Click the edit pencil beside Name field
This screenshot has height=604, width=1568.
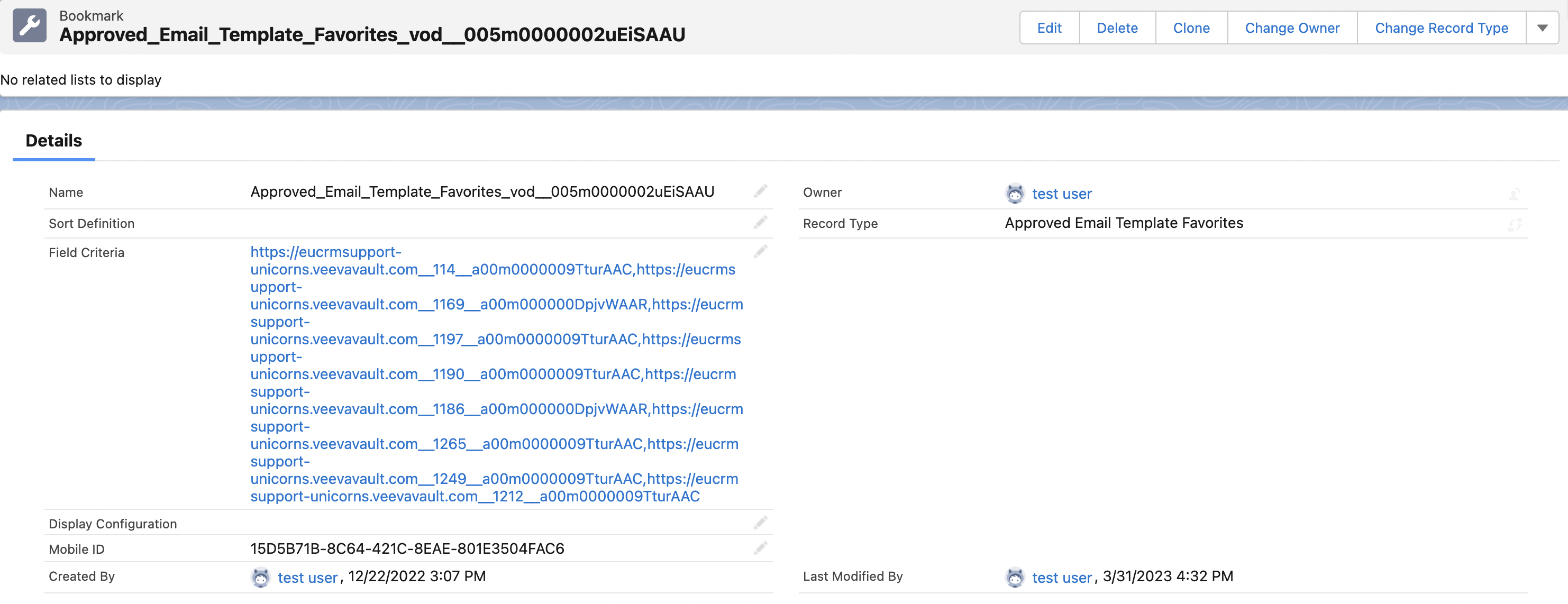(x=760, y=191)
